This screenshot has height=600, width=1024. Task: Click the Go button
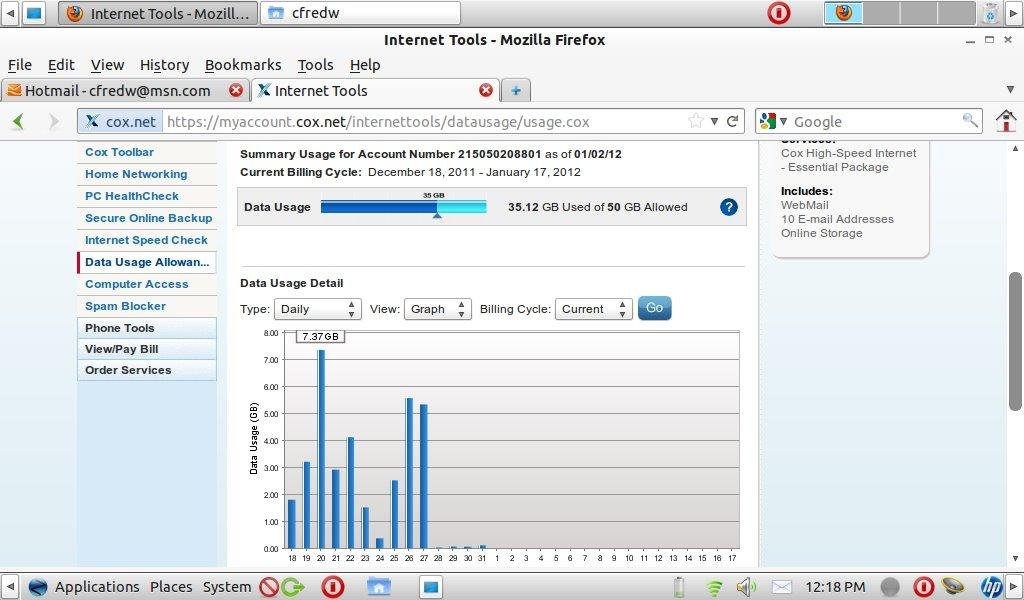[654, 308]
